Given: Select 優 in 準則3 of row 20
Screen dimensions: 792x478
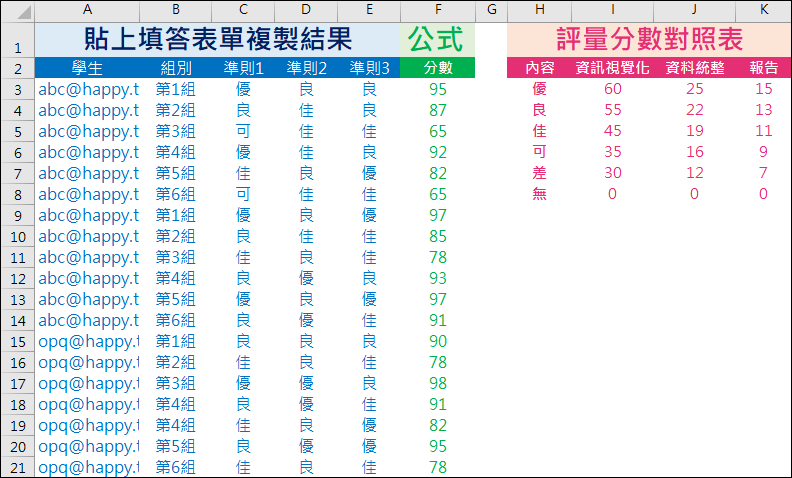Looking at the screenshot, I should click(369, 446).
